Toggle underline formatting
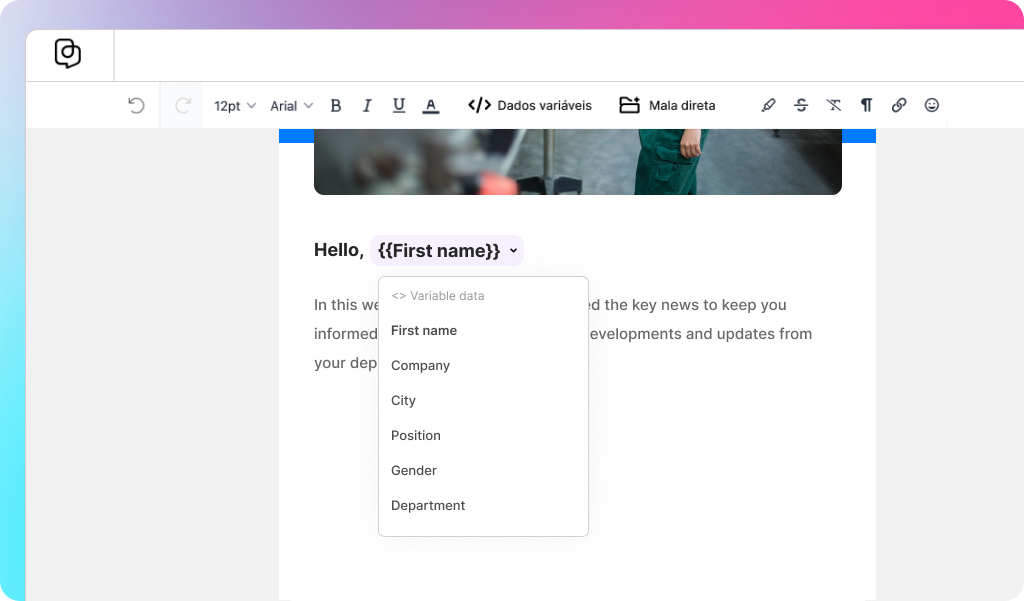This screenshot has width=1024, height=601. [x=398, y=105]
